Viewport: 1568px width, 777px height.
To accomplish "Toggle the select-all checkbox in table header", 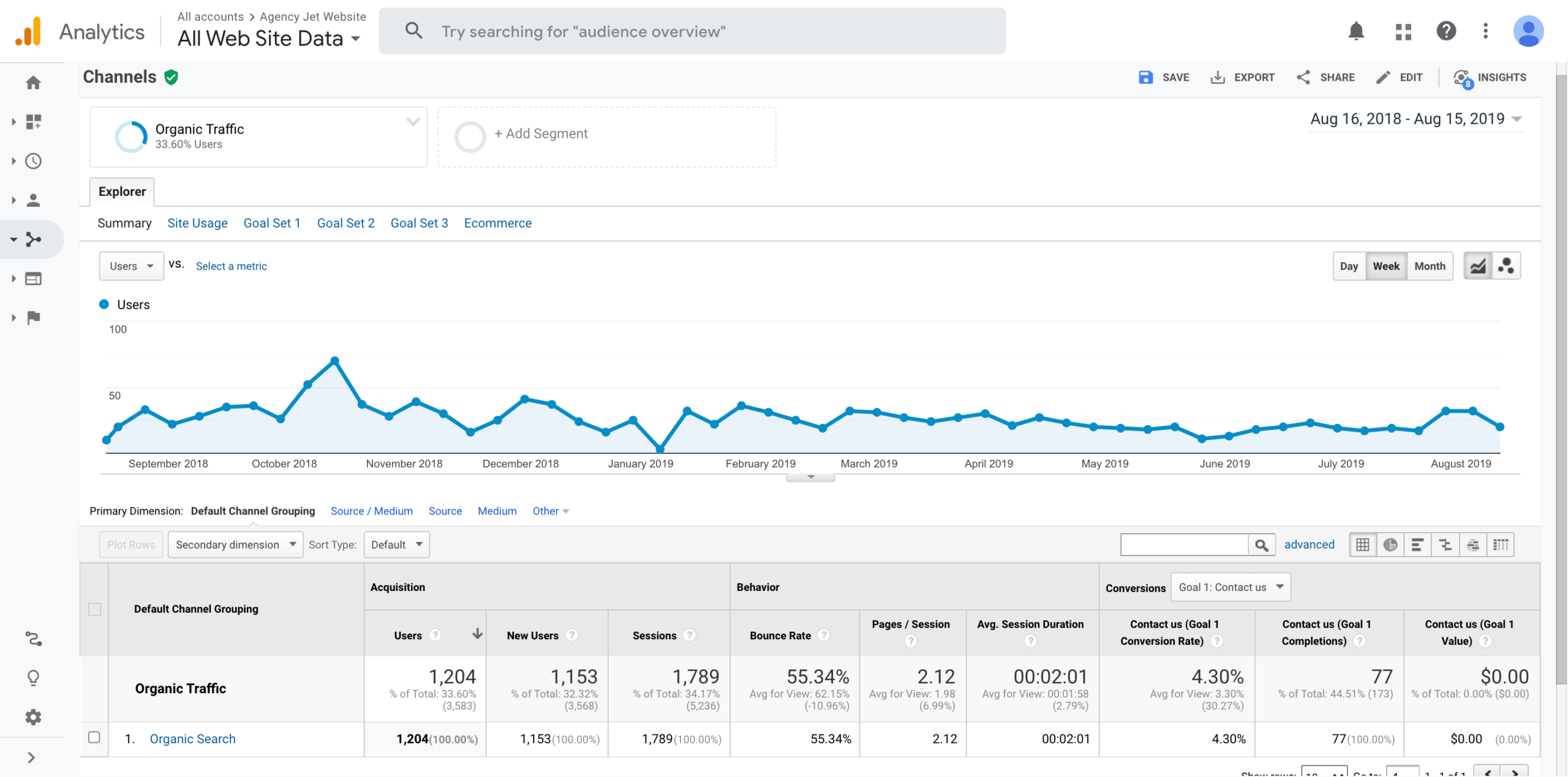I will (x=94, y=609).
